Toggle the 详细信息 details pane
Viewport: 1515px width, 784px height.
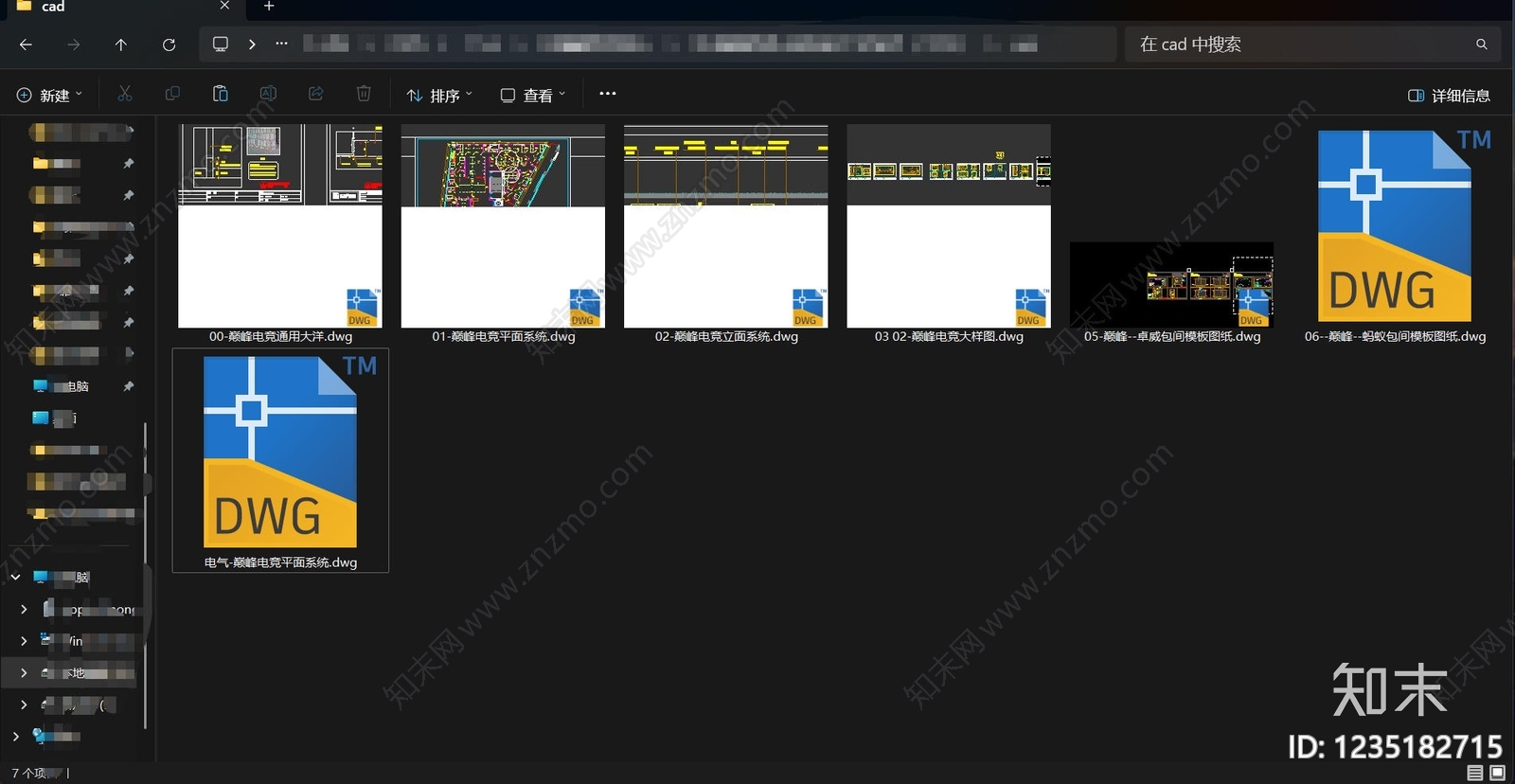tap(1449, 95)
